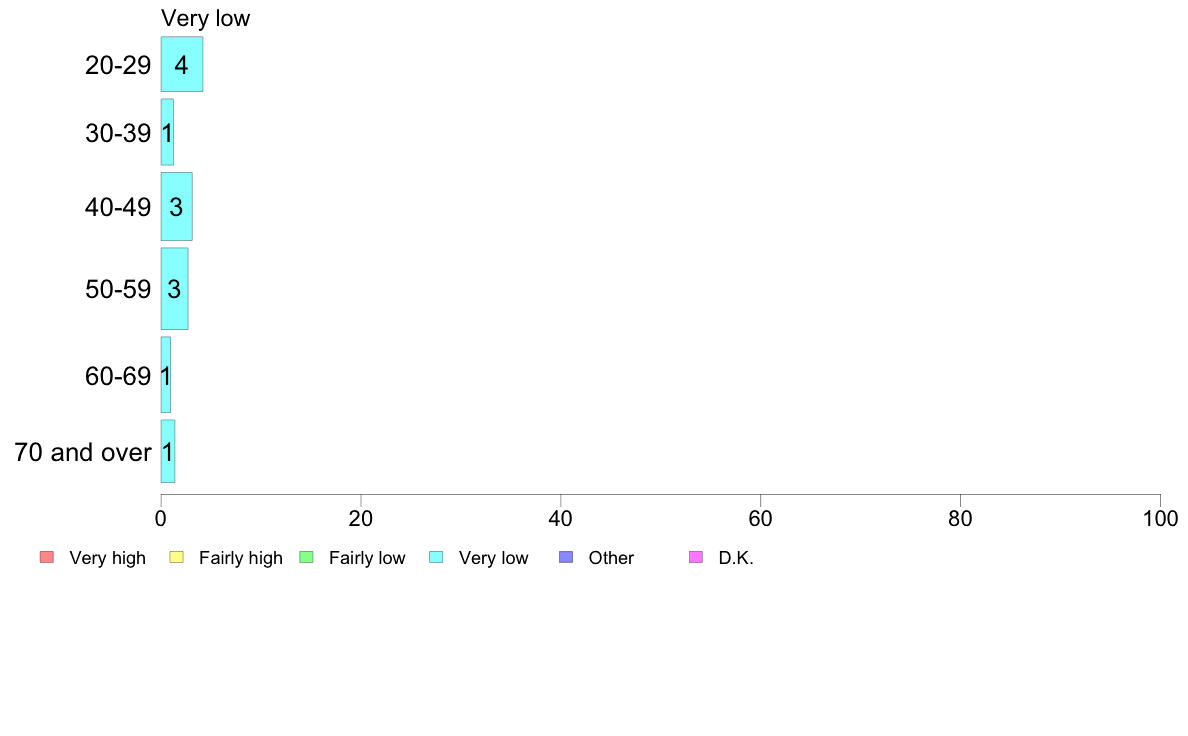Click the 40-49 age group label

[118, 207]
